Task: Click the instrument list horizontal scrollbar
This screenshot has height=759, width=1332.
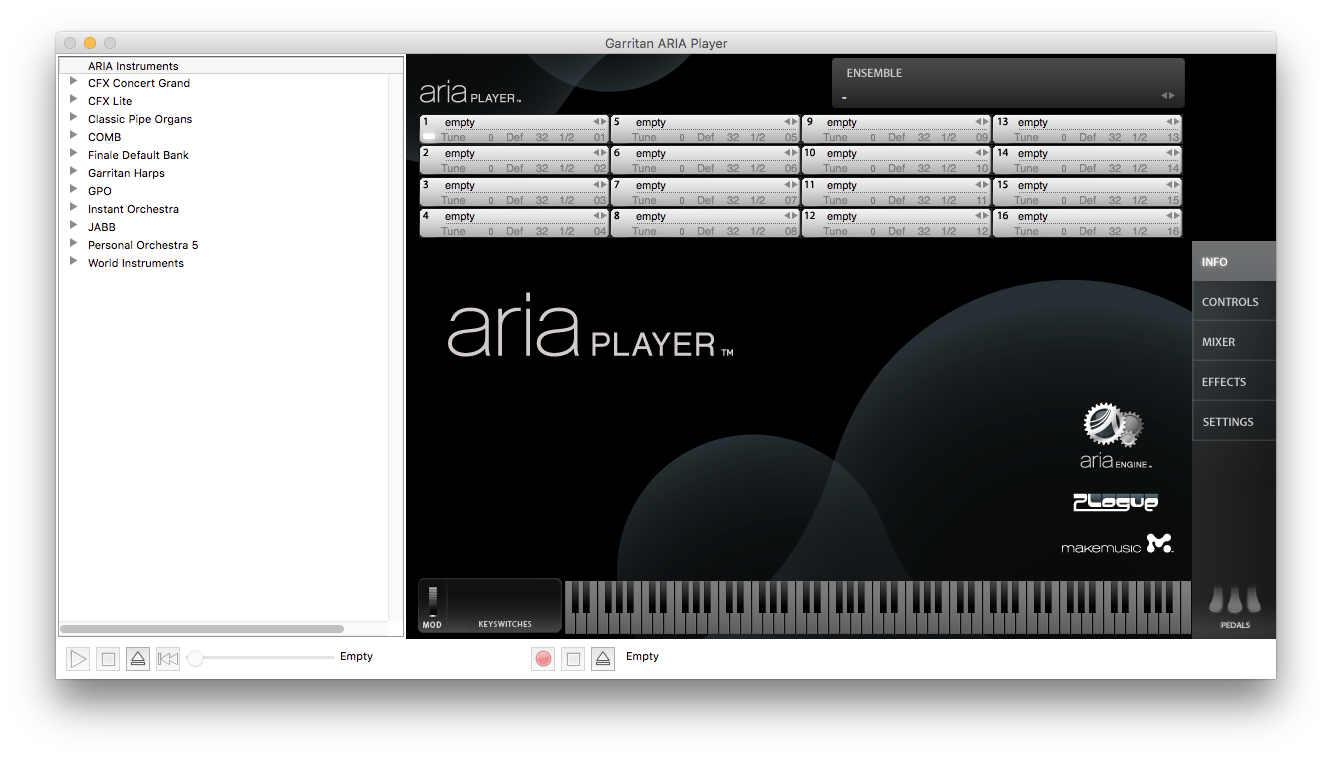Action: coord(202,629)
